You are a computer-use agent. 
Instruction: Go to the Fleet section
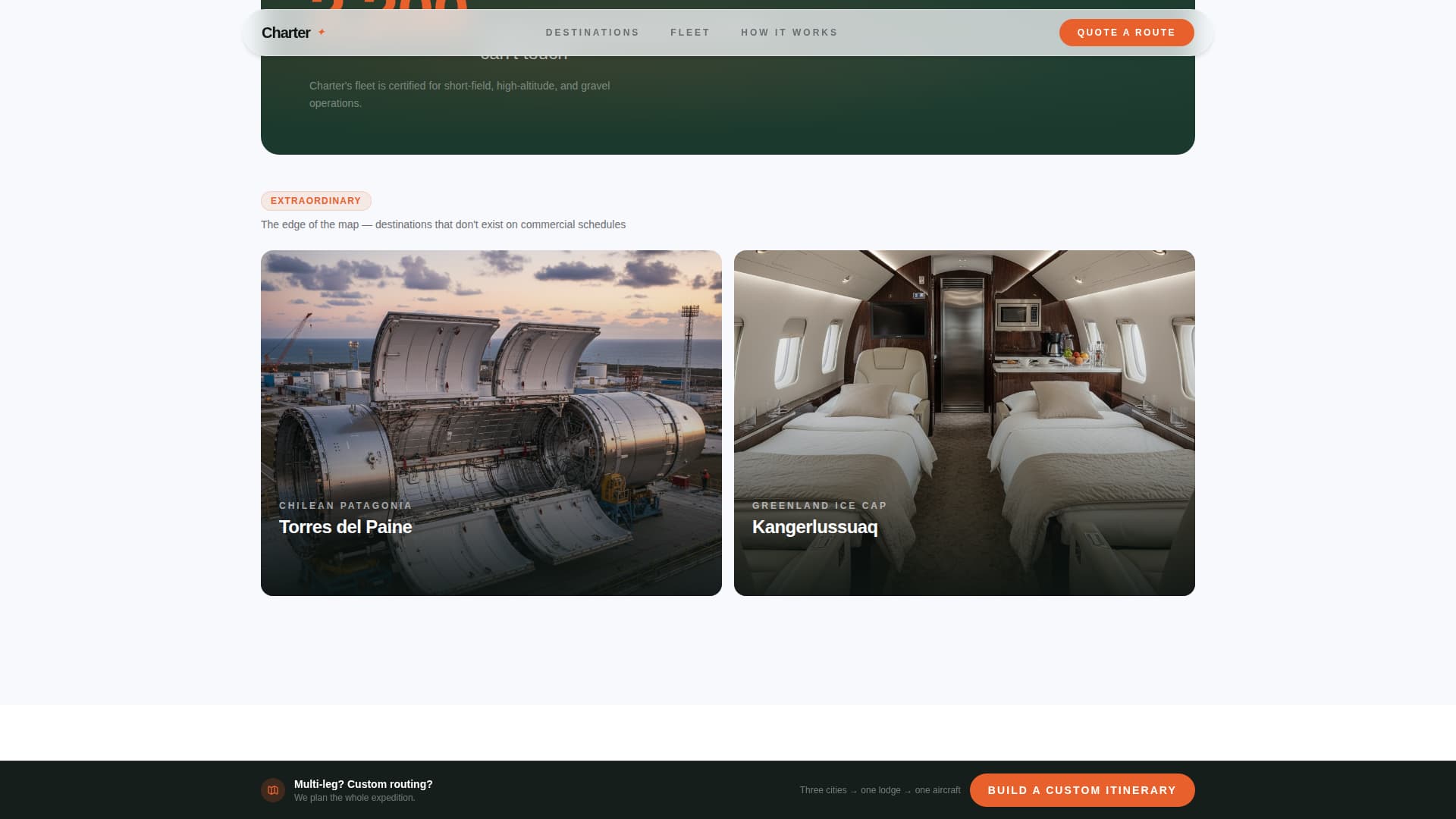point(690,33)
